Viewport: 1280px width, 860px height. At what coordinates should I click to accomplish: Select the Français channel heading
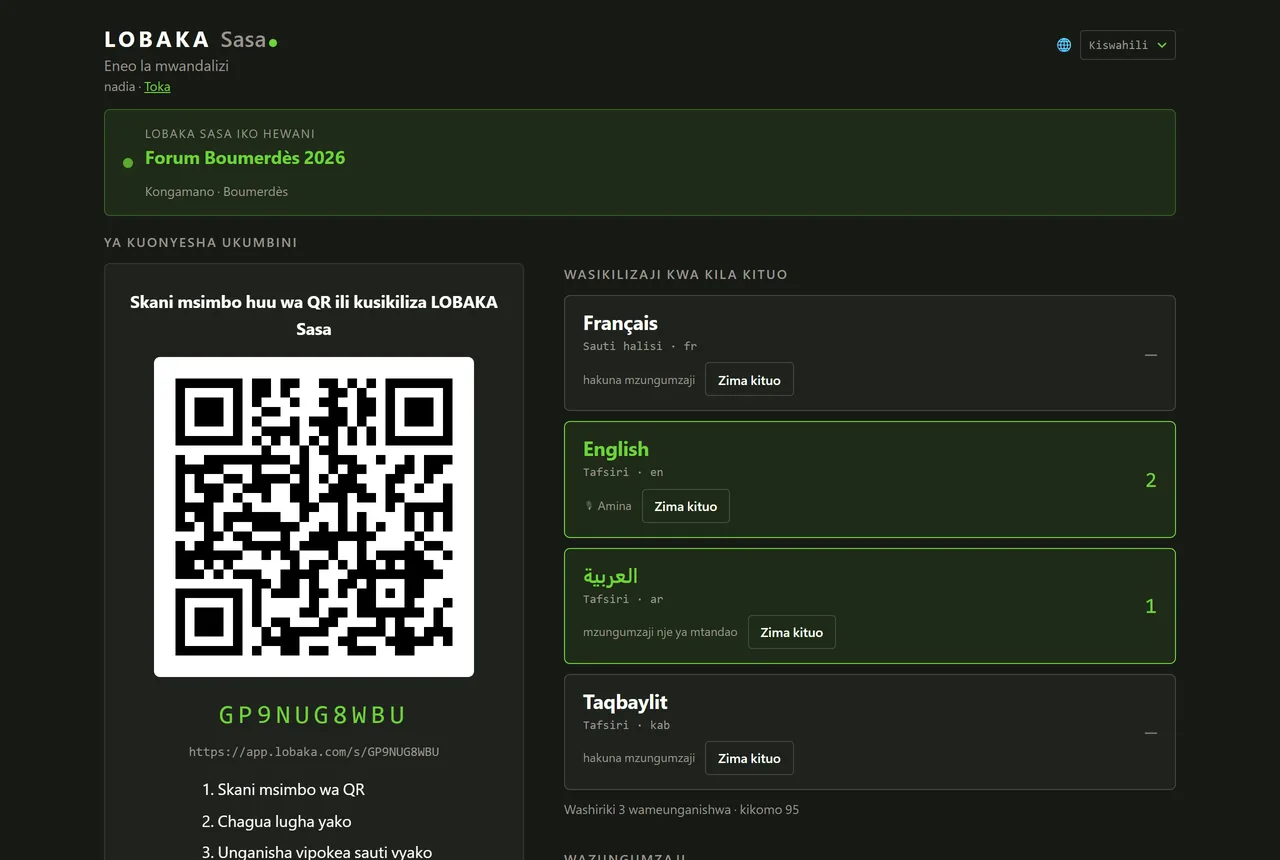620,323
